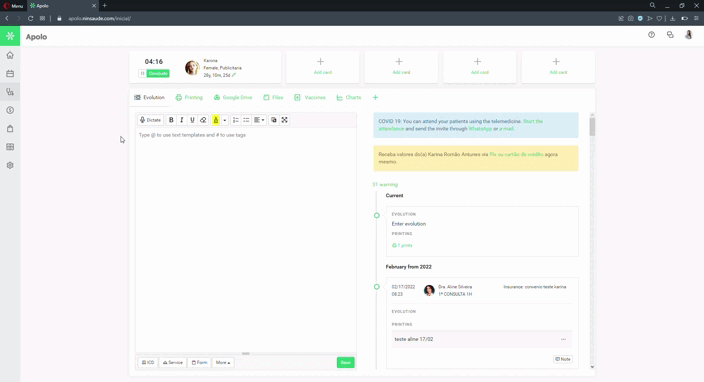Pause the attendance timer
Screen dimensions: 704x382
coord(142,73)
